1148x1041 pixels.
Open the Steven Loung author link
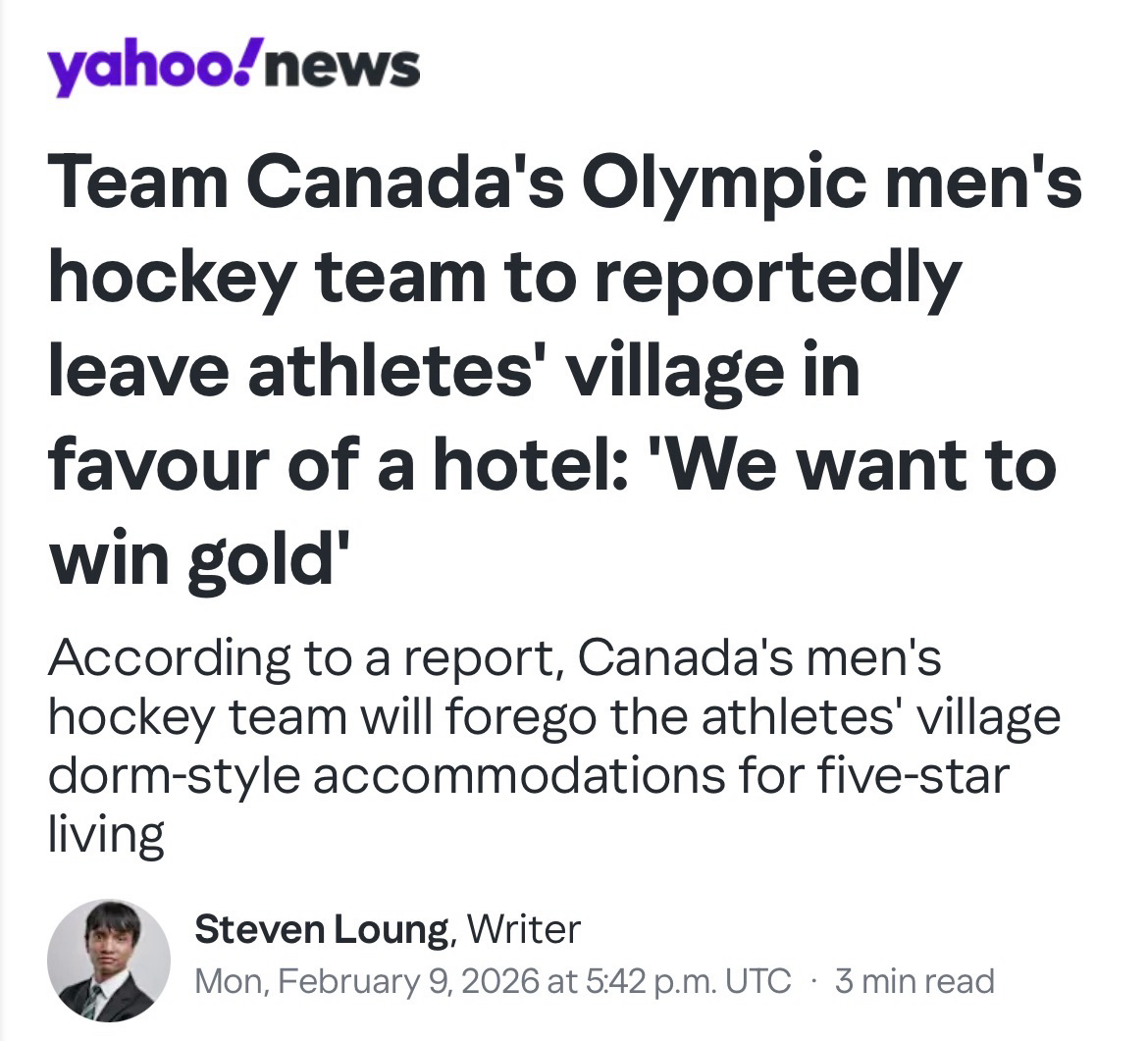click(321, 928)
